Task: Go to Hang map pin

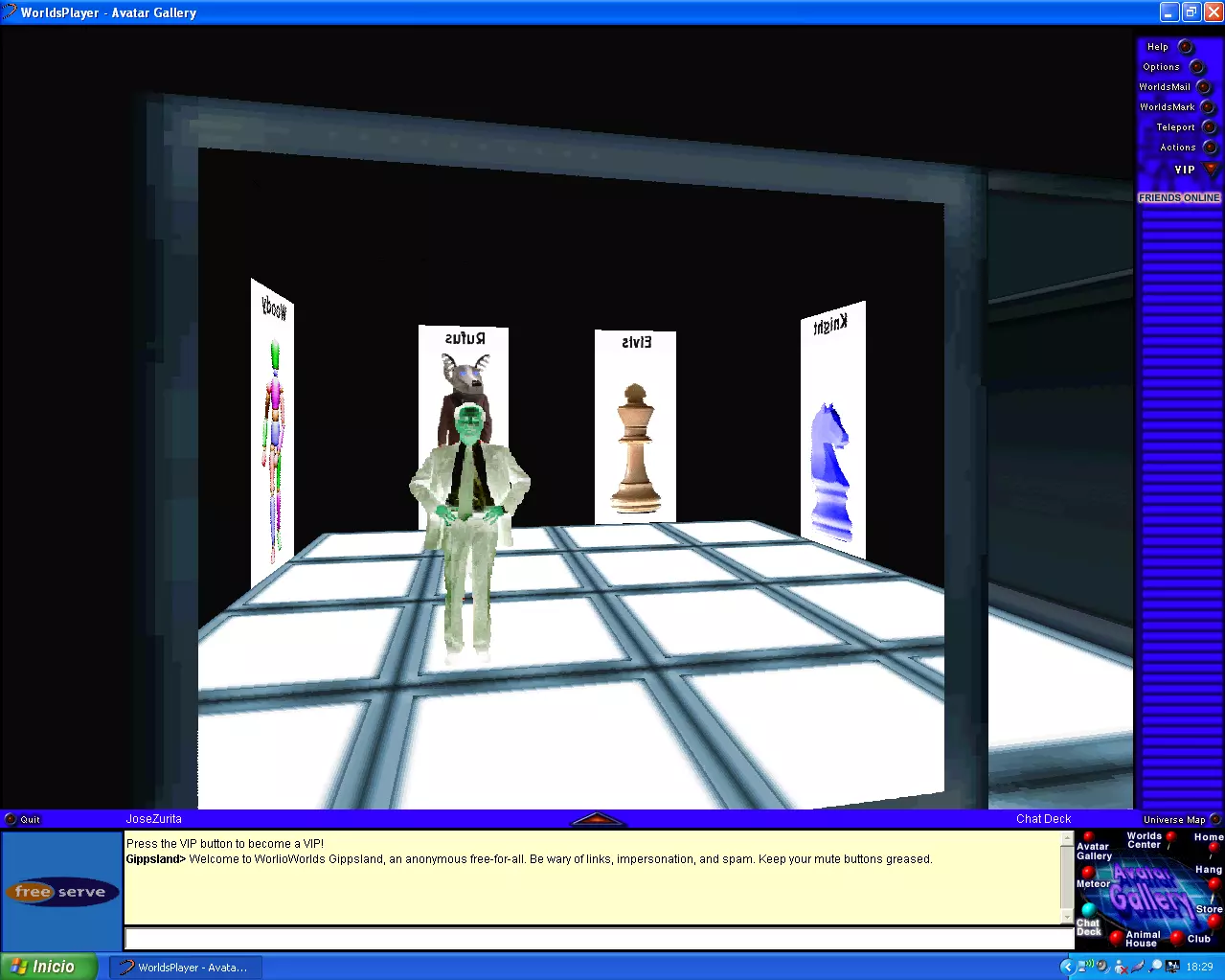Action: pyautogui.click(x=1214, y=883)
